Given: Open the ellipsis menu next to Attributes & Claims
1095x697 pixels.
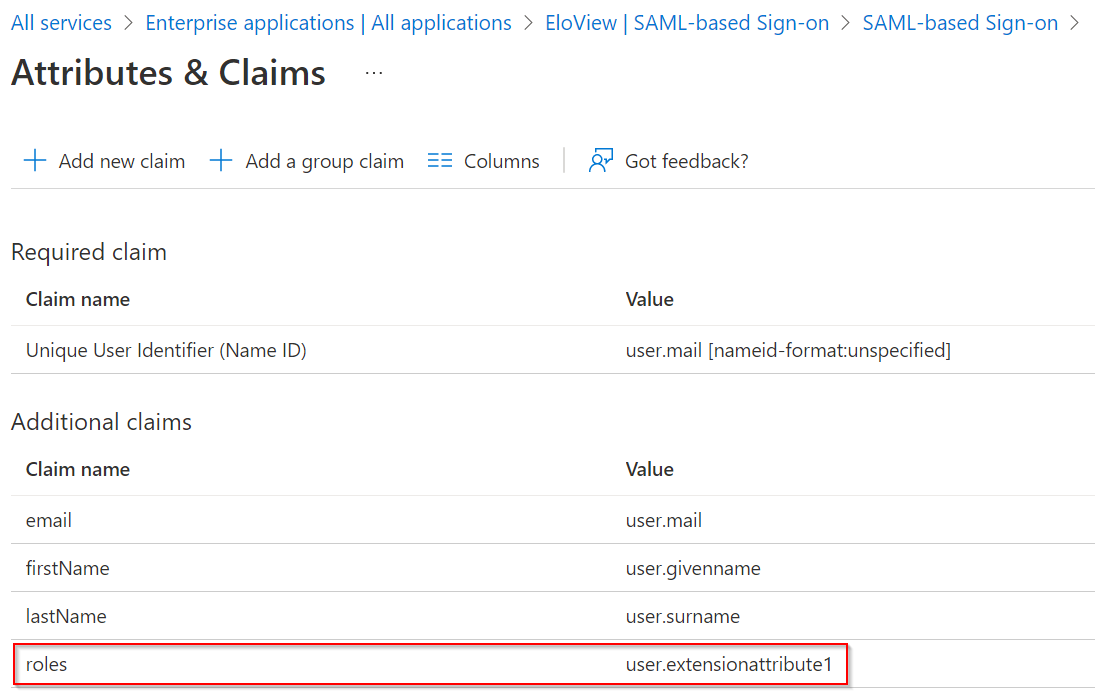Looking at the screenshot, I should pyautogui.click(x=374, y=73).
